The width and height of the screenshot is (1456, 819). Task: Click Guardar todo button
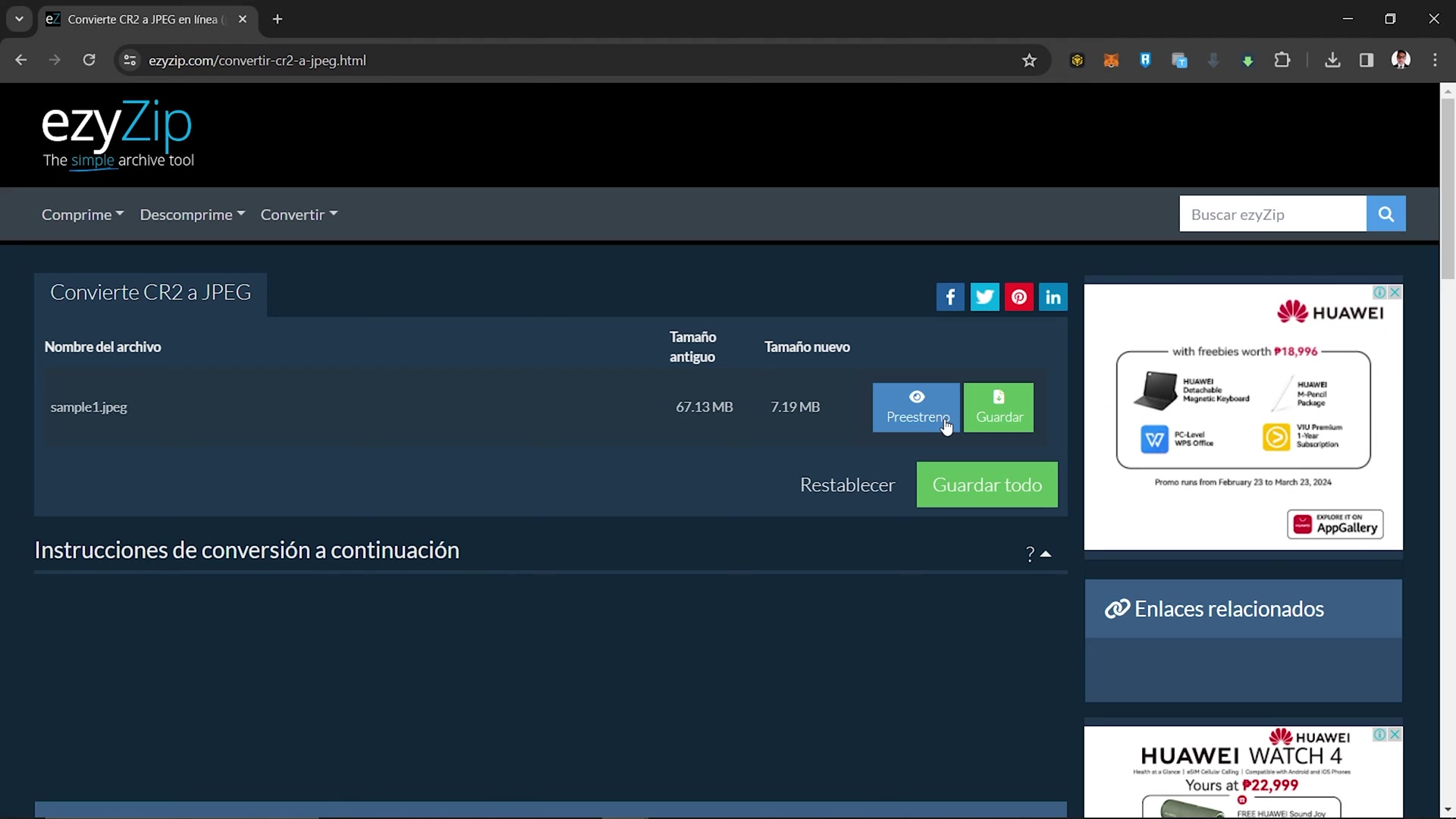point(987,485)
